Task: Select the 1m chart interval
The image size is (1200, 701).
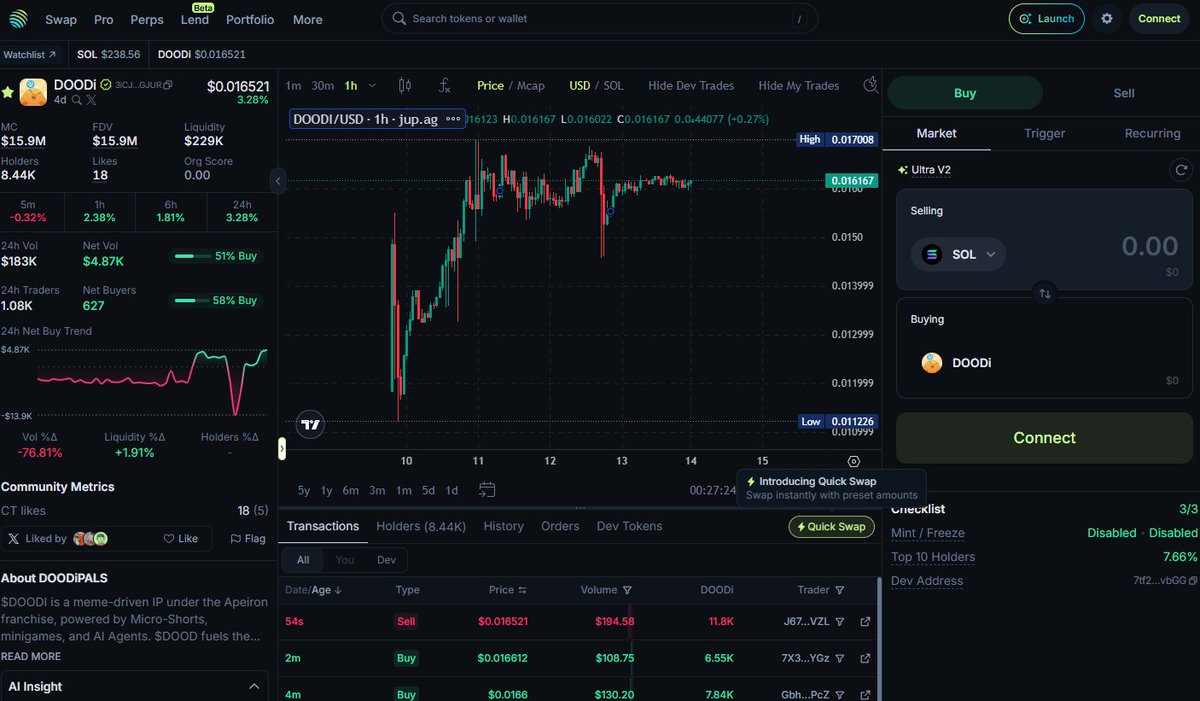Action: 293,86
